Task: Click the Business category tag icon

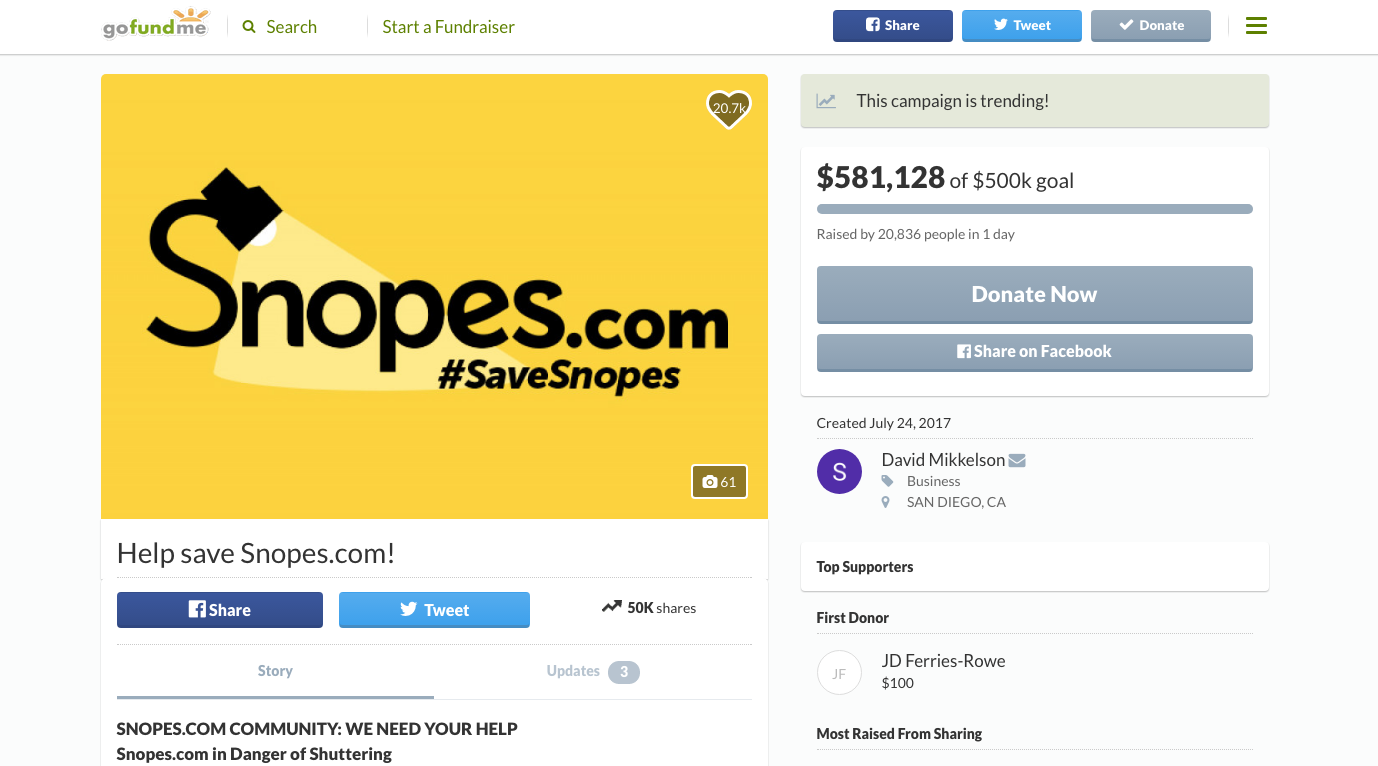Action: (x=886, y=481)
